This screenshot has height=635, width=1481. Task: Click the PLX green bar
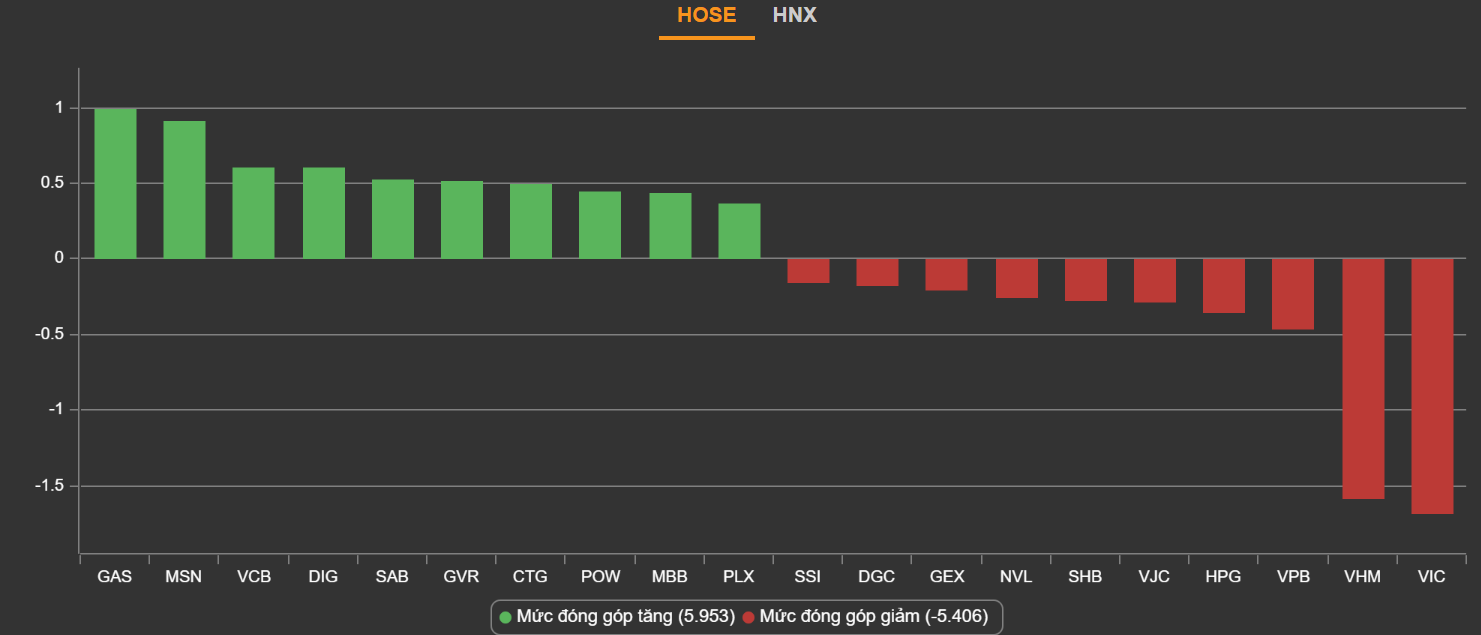click(739, 231)
